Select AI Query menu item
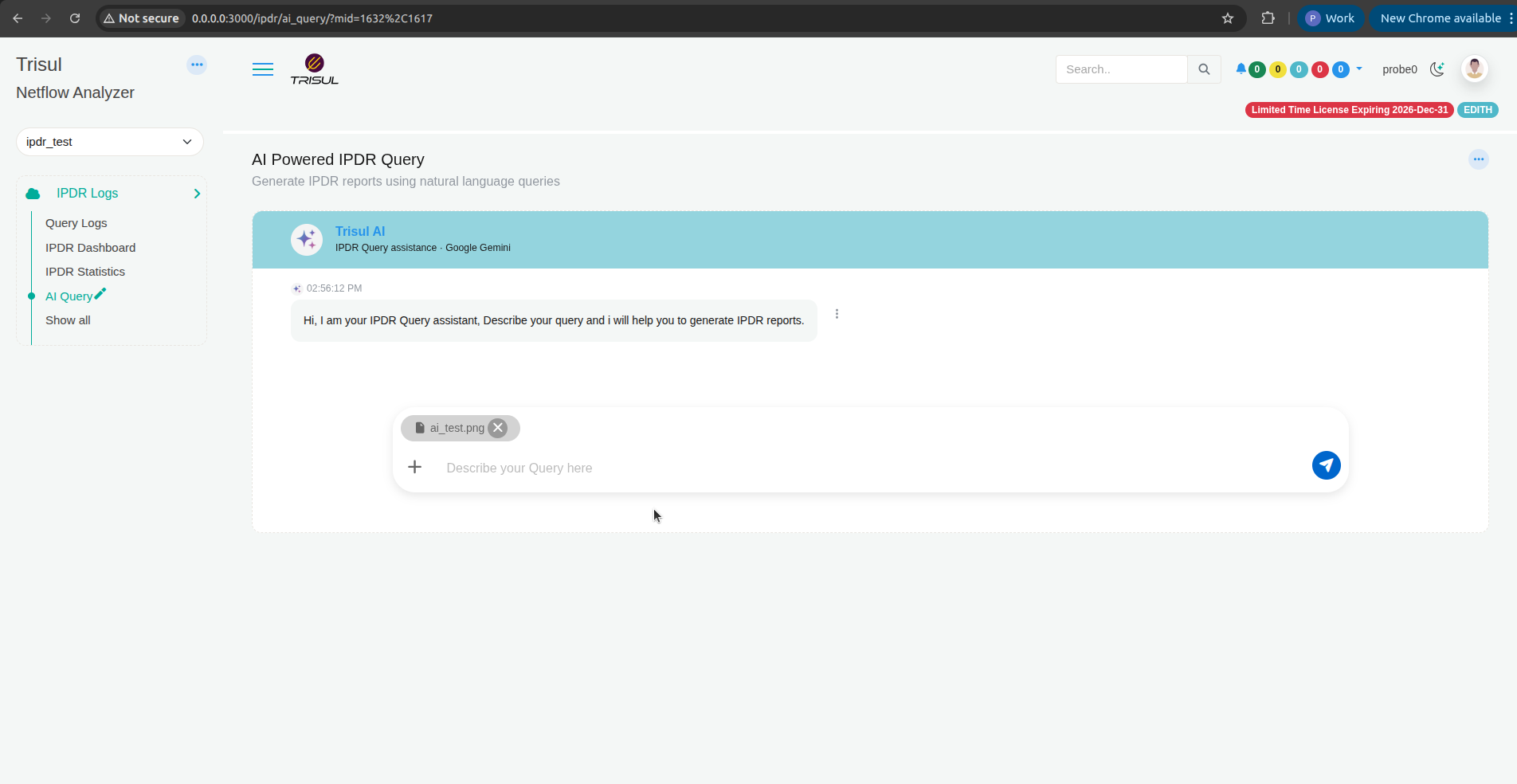The height and width of the screenshot is (784, 1517). pos(69,296)
